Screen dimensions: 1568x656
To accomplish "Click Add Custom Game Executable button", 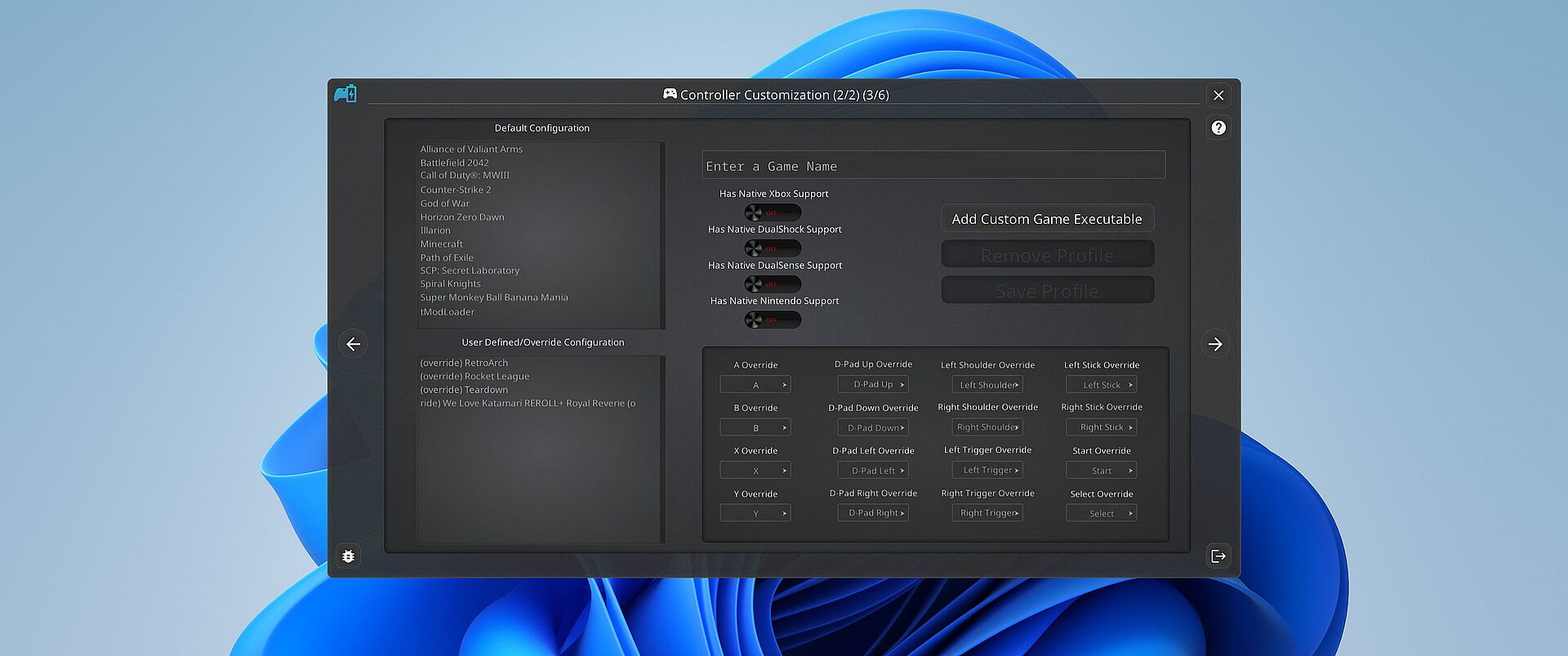I will click(x=1047, y=219).
